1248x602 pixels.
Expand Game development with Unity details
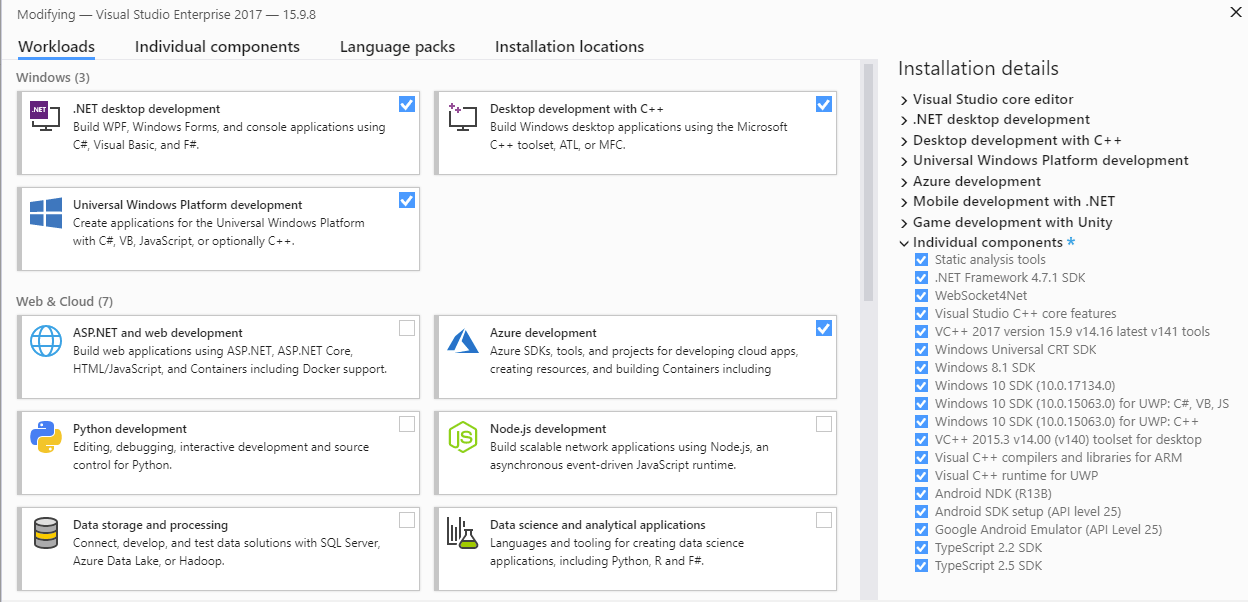[x=904, y=223]
